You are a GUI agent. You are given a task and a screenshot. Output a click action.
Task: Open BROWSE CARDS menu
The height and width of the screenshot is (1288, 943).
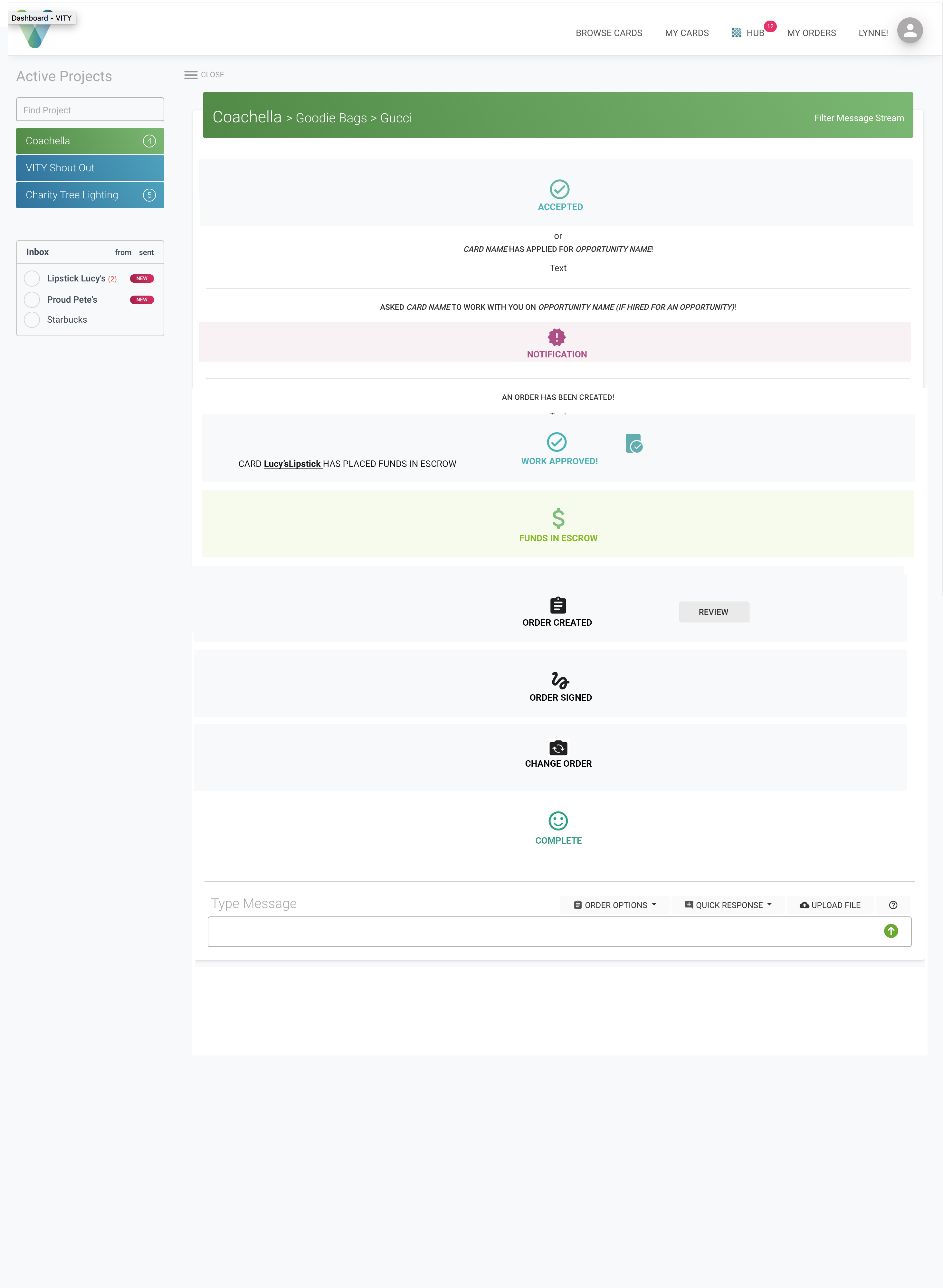(x=608, y=33)
